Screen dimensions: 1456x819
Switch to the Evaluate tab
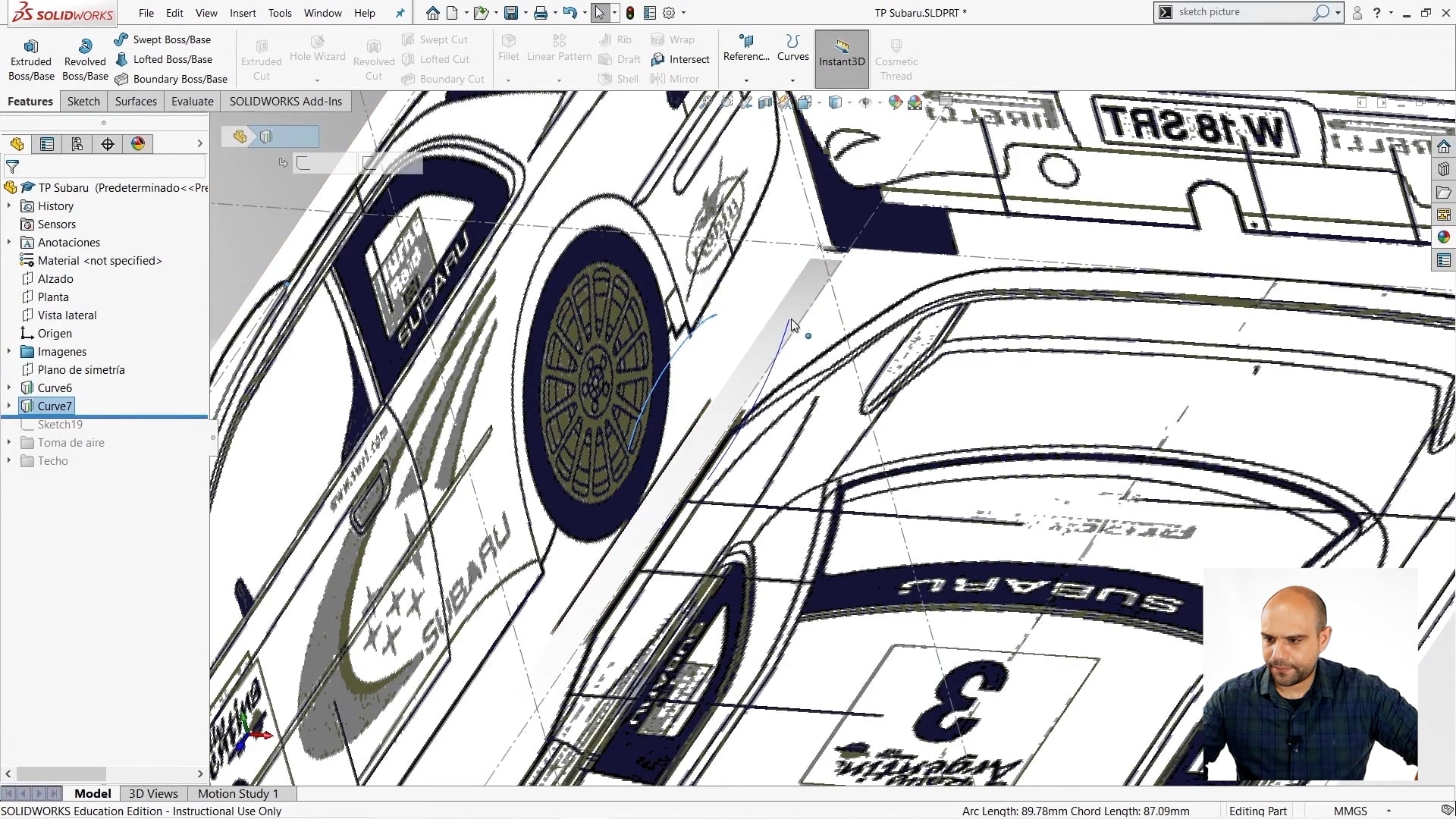point(193,102)
